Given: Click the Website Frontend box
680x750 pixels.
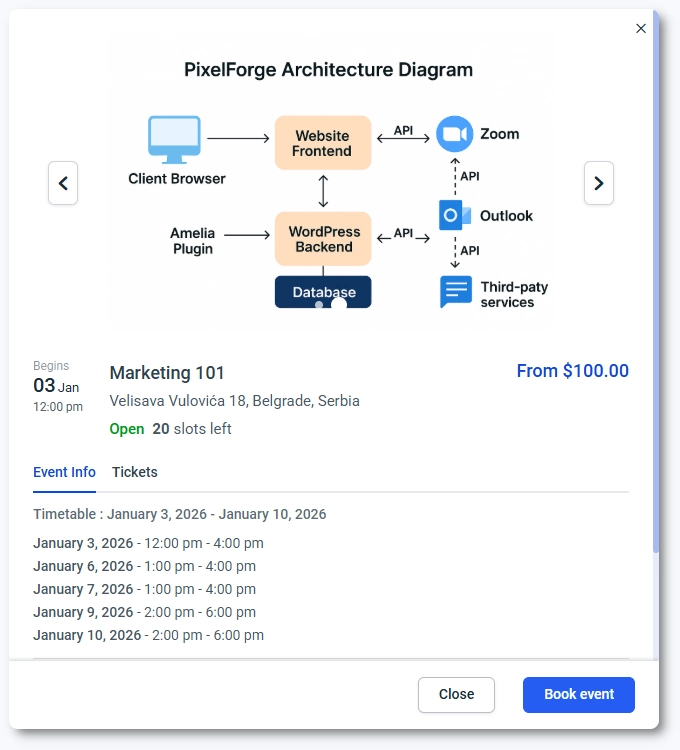Looking at the screenshot, I should tap(322, 143).
